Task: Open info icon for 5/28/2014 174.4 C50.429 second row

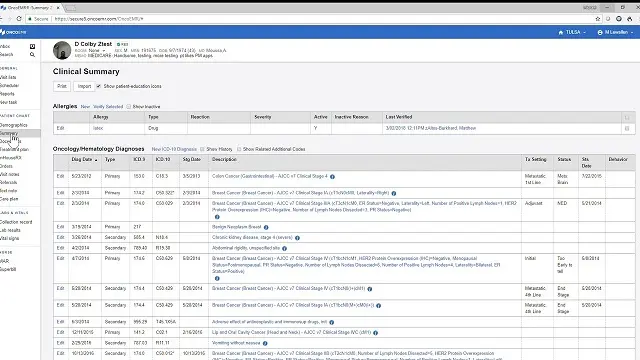Action: click(378, 305)
